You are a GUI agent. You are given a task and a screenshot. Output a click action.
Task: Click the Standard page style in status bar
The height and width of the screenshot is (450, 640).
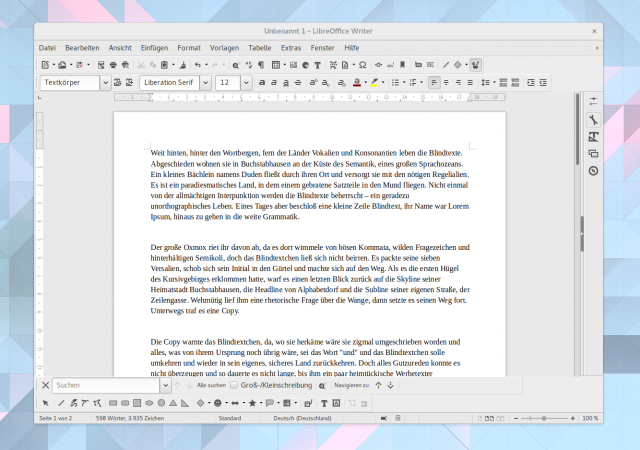click(x=230, y=418)
